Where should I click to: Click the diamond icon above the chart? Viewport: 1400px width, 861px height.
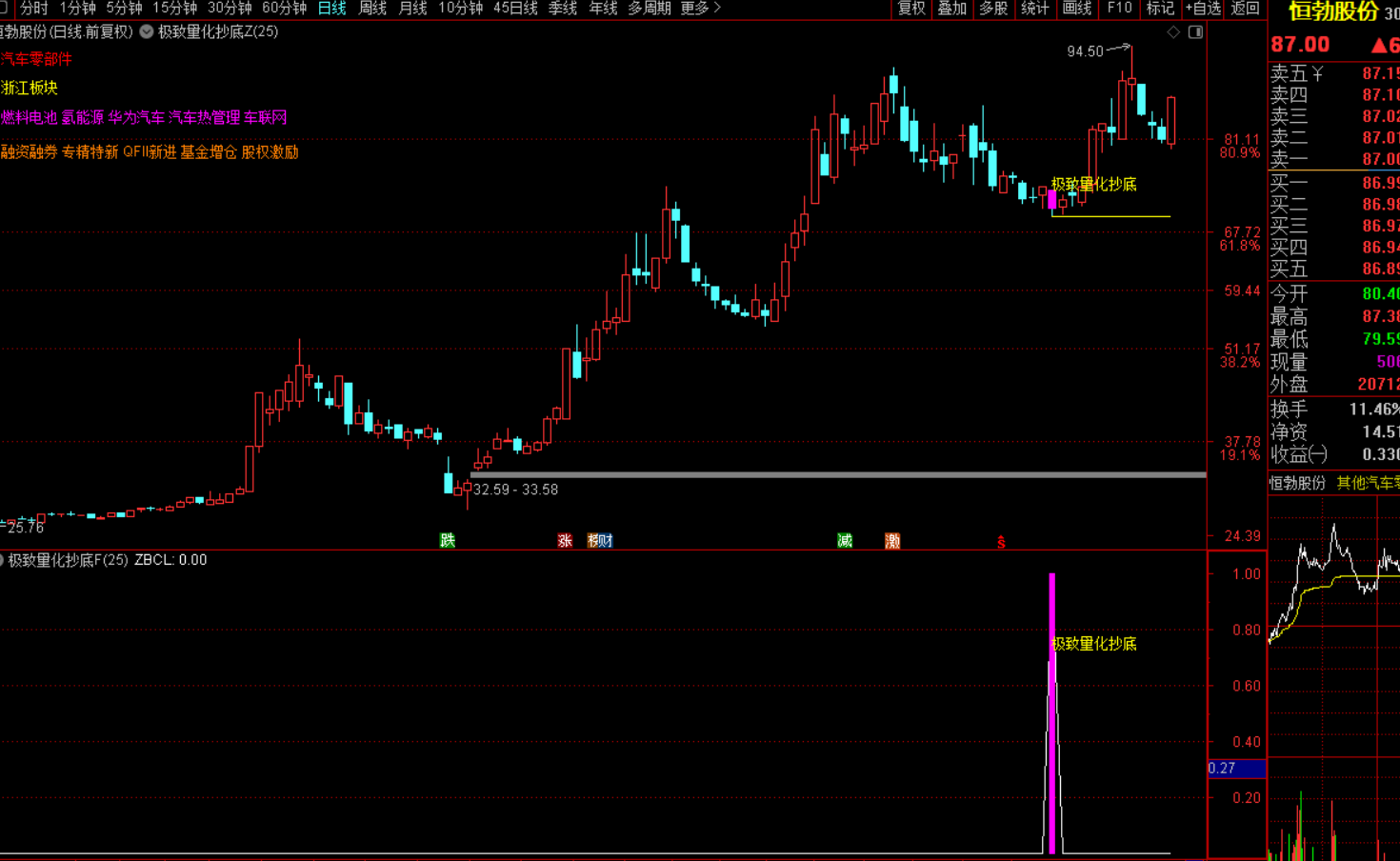1173,32
